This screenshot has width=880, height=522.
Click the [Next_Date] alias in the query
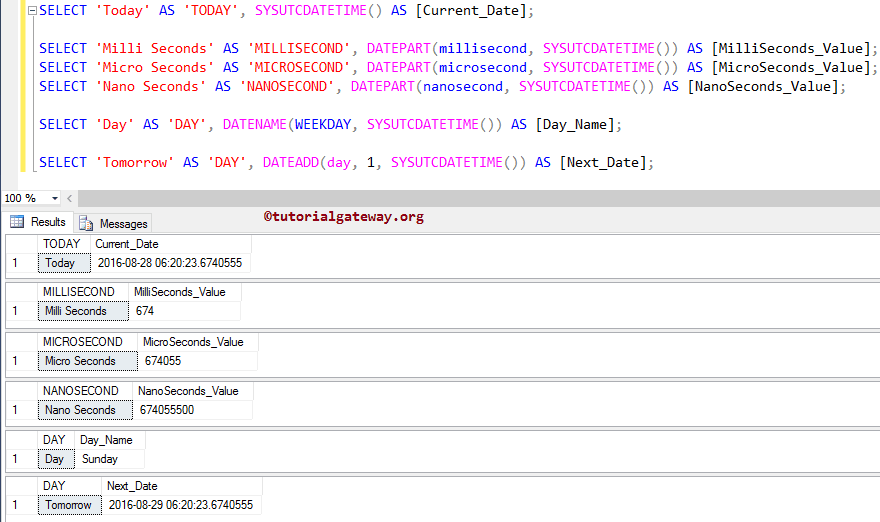tap(603, 163)
